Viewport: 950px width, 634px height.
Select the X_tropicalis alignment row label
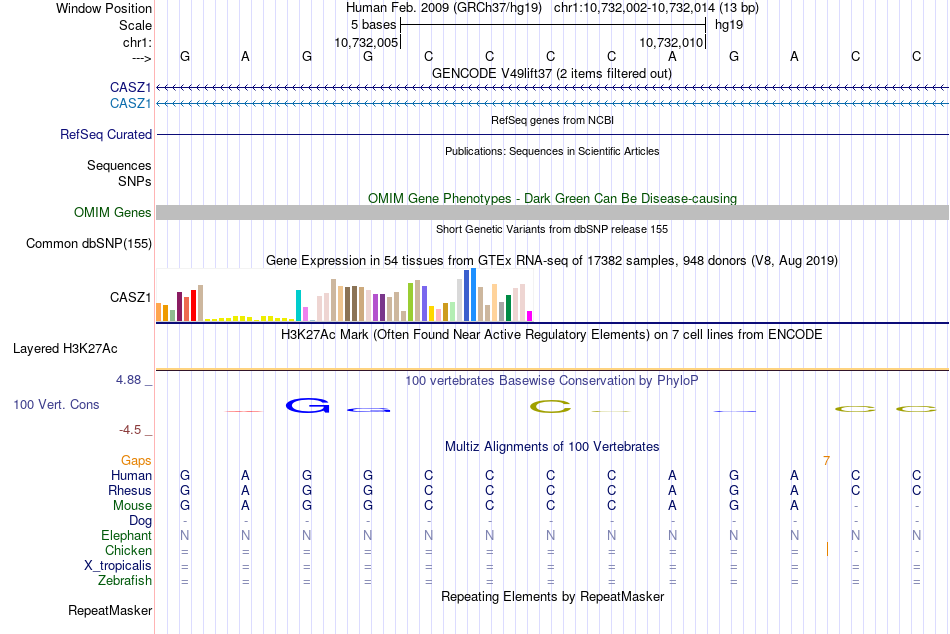click(x=118, y=566)
